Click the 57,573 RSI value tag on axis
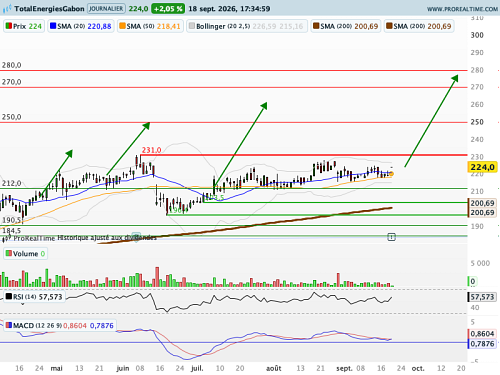 [482, 297]
